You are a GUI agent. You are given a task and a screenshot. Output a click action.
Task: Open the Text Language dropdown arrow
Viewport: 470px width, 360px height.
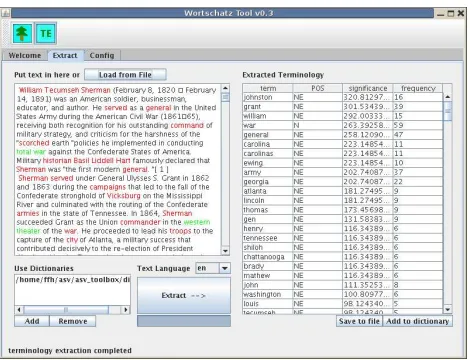coord(225,268)
